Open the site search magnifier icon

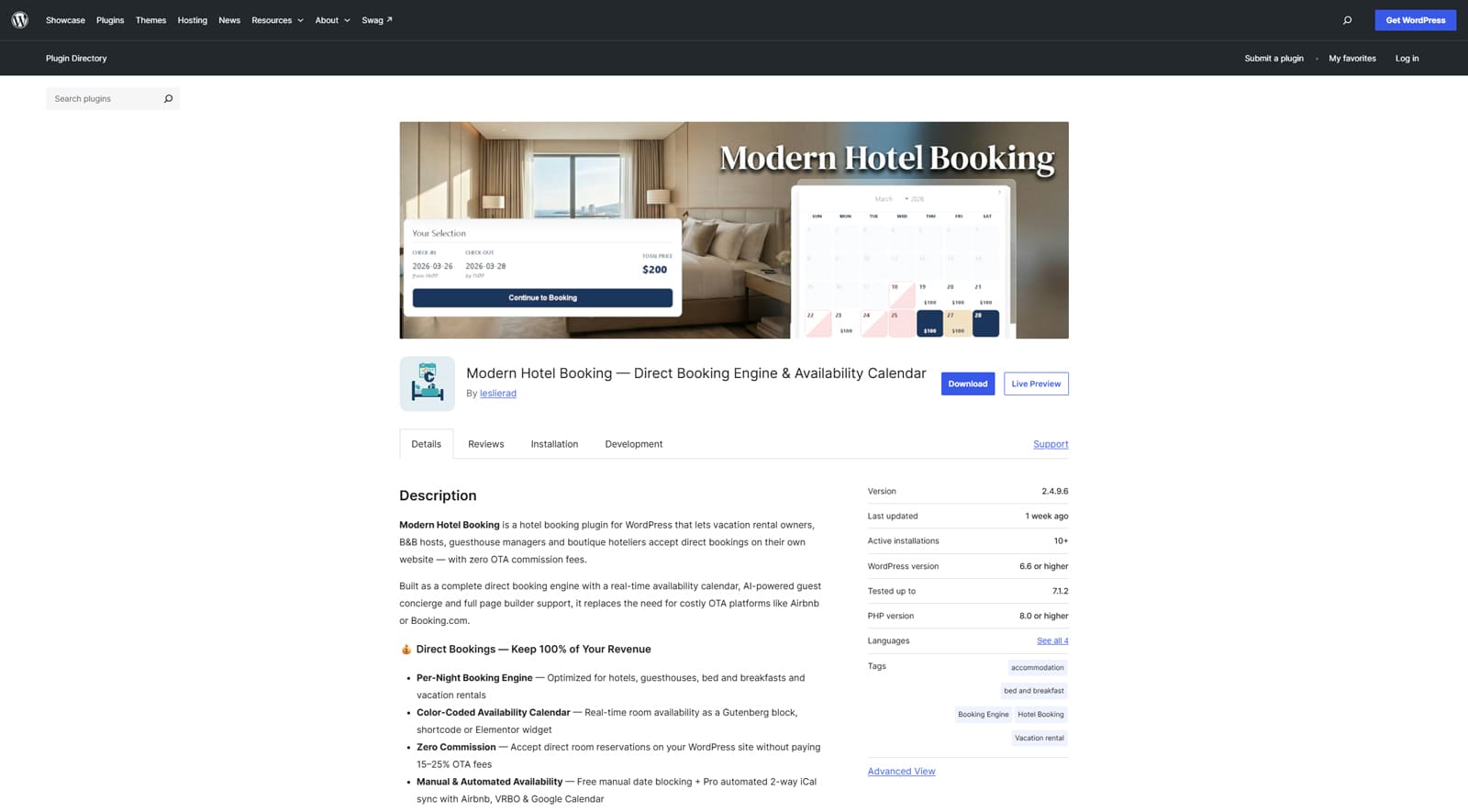tap(1347, 20)
